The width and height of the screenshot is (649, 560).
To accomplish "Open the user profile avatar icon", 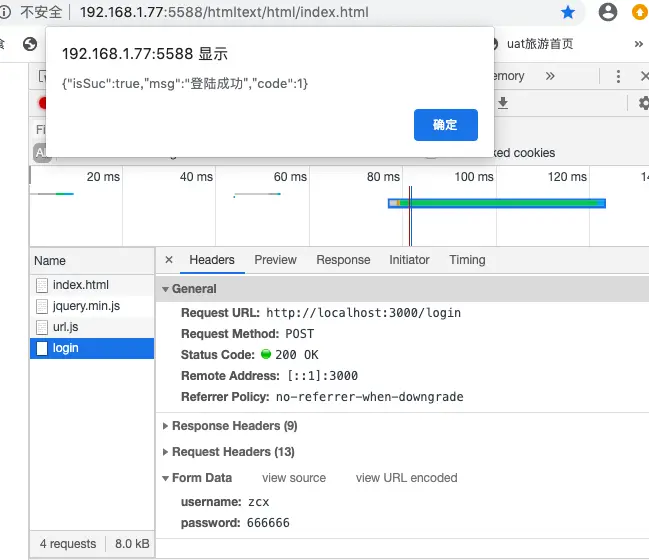I will click(608, 12).
